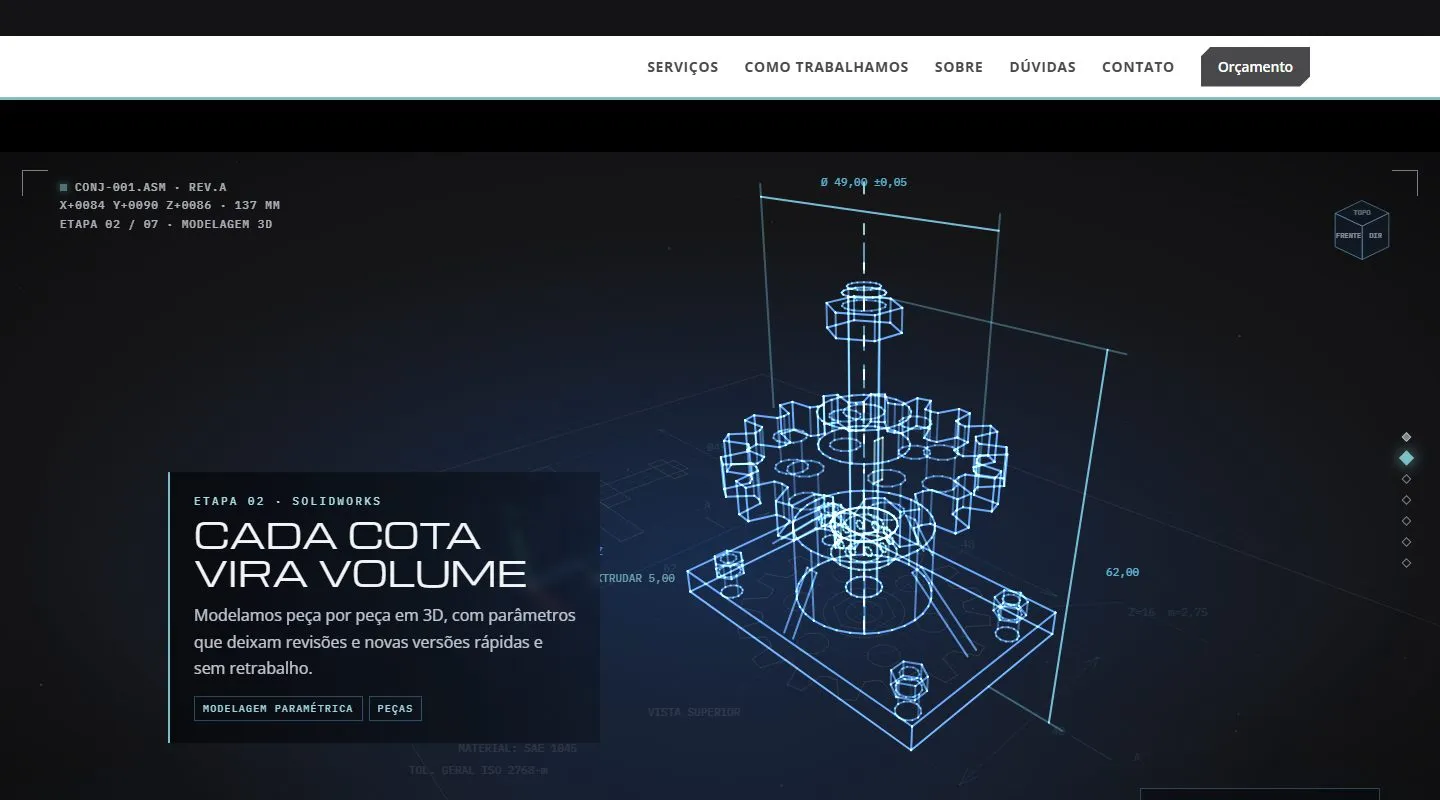Viewport: 1440px width, 800px height.
Task: Click the Modelagem Paramétrica tag
Action: point(278,709)
